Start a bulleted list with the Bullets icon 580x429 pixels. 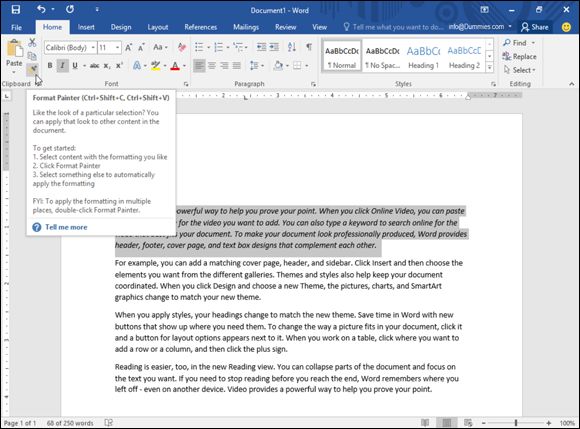click(x=199, y=47)
